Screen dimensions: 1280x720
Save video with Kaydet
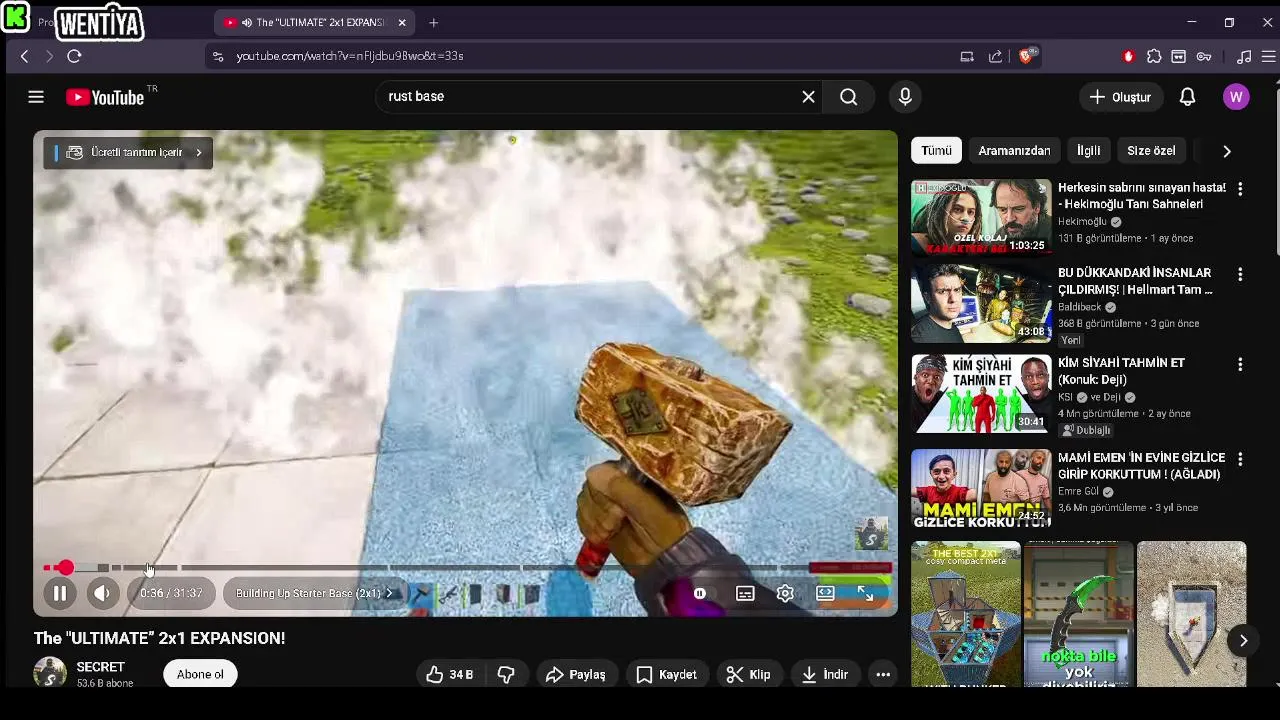[667, 675]
